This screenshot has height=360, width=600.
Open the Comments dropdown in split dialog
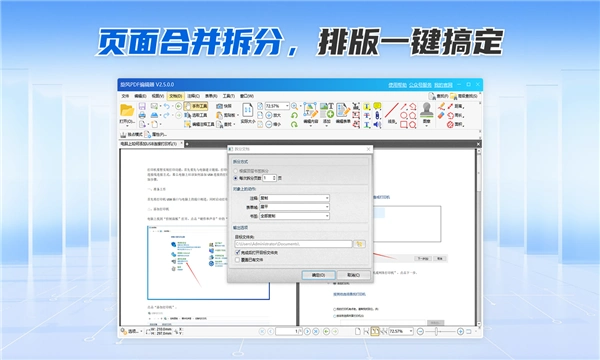click(x=294, y=198)
